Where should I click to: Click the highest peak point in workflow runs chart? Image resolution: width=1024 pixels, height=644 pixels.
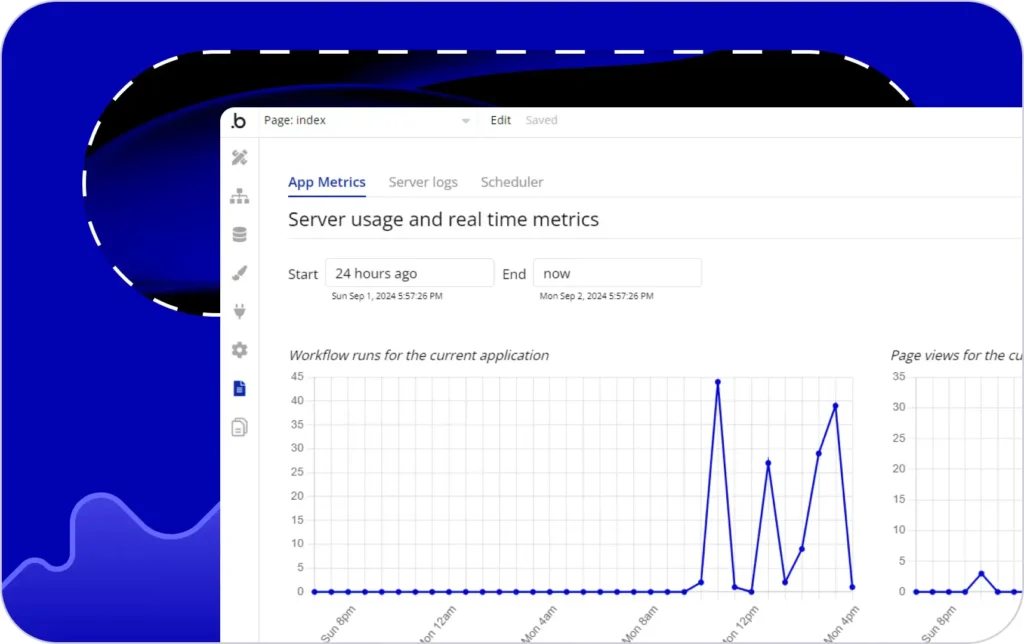718,382
